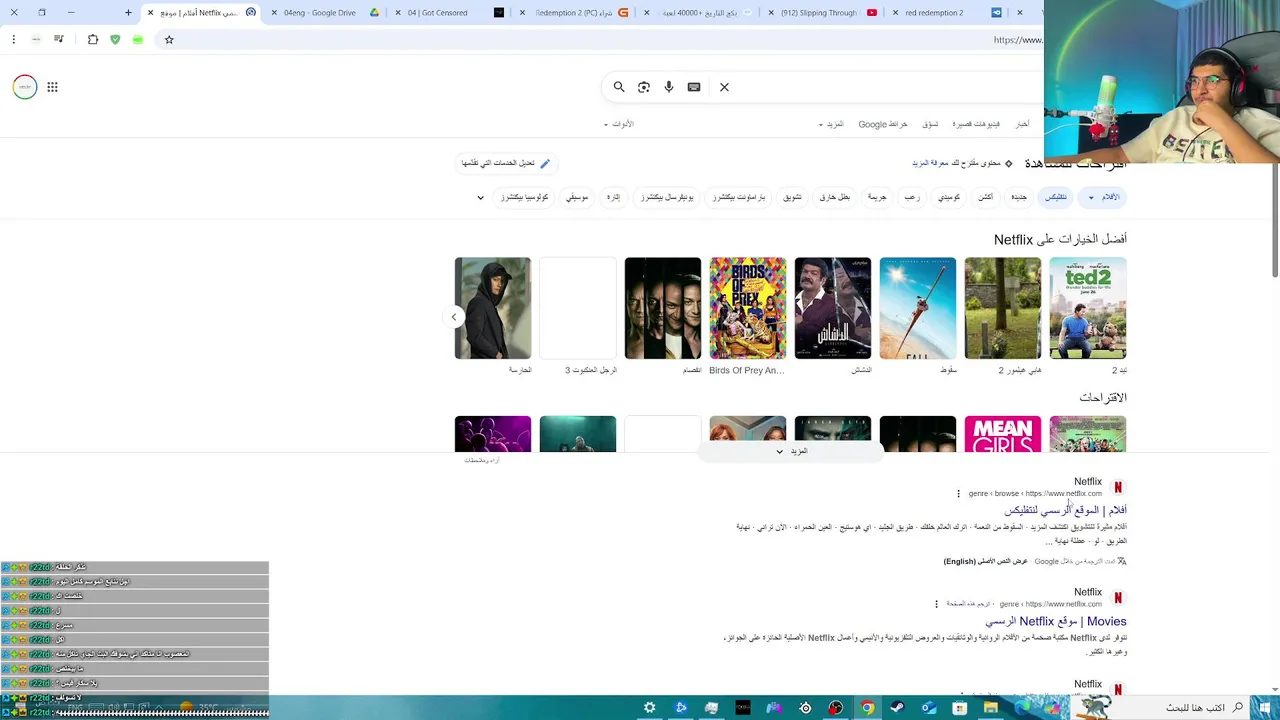Open three-dot menu beside second Netflix result
This screenshot has height=720, width=1280.
click(x=936, y=604)
